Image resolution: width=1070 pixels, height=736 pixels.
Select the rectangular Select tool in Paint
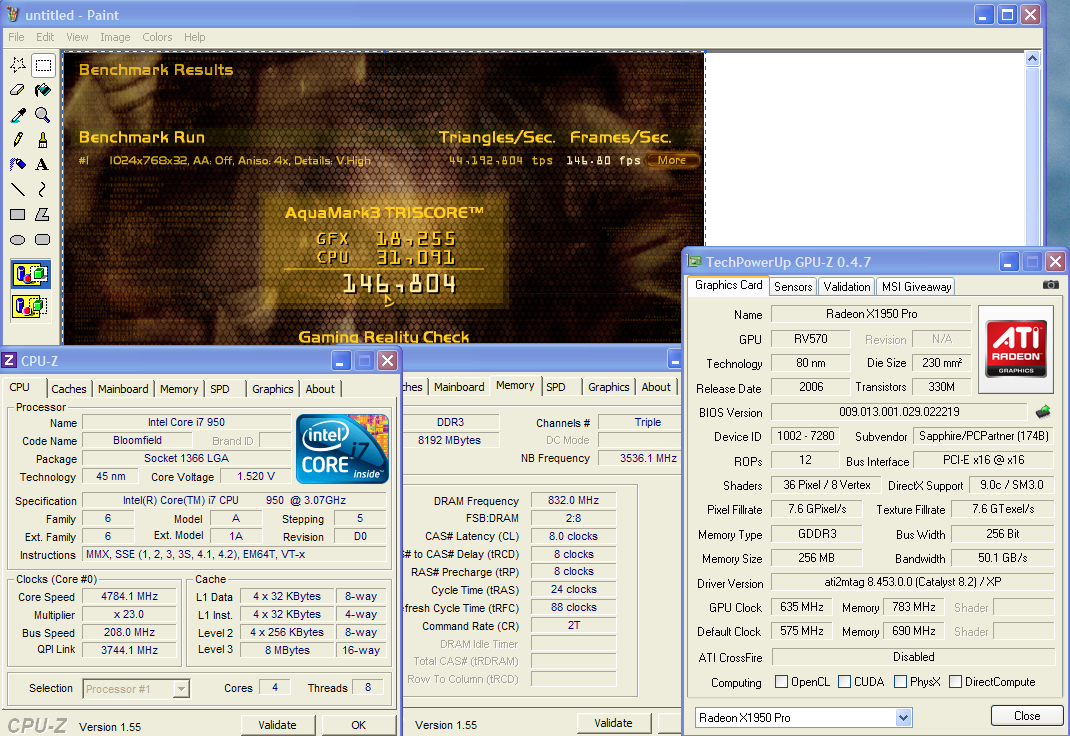(x=43, y=65)
